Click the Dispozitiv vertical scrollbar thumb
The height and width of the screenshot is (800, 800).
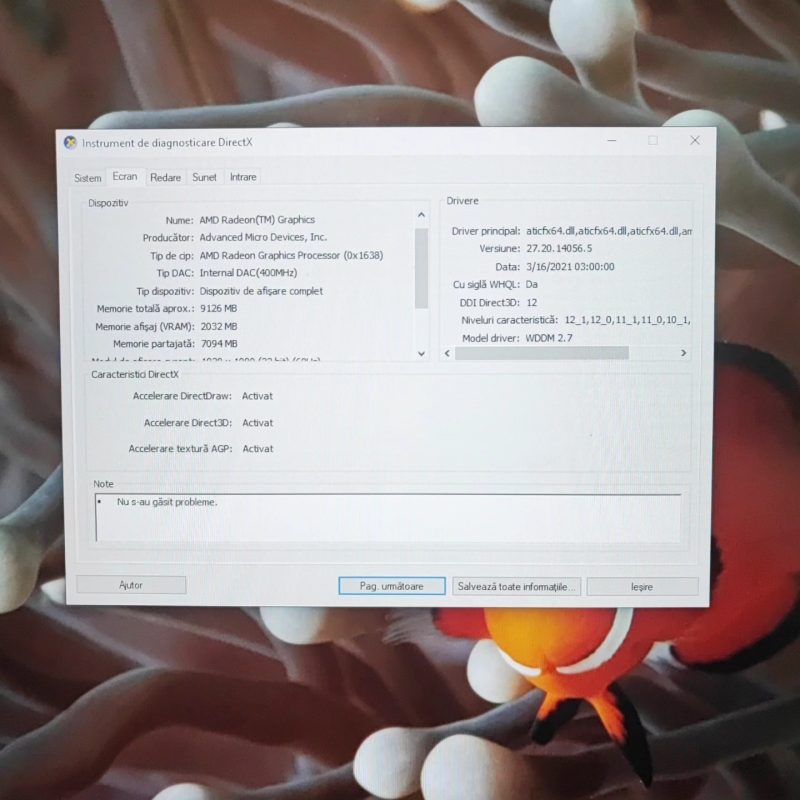pyautogui.click(x=421, y=269)
